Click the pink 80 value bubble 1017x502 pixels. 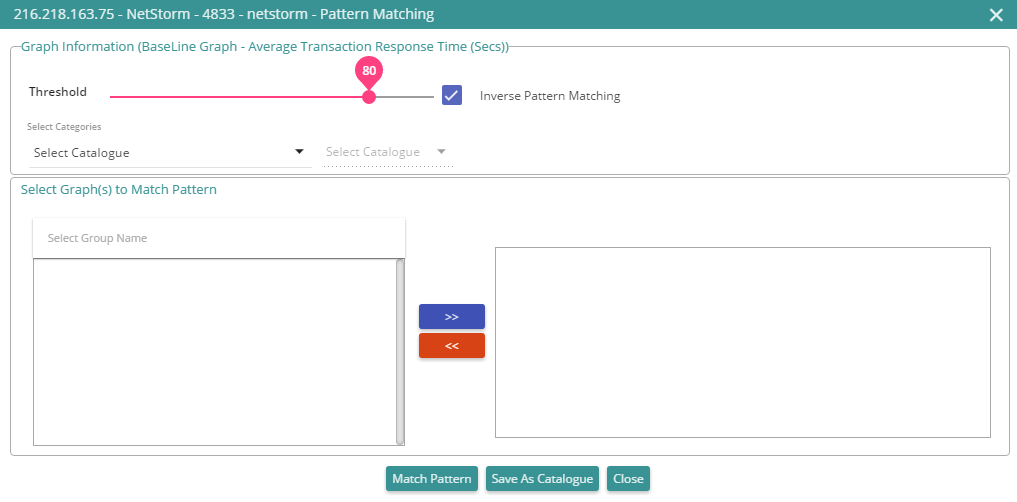click(x=369, y=71)
